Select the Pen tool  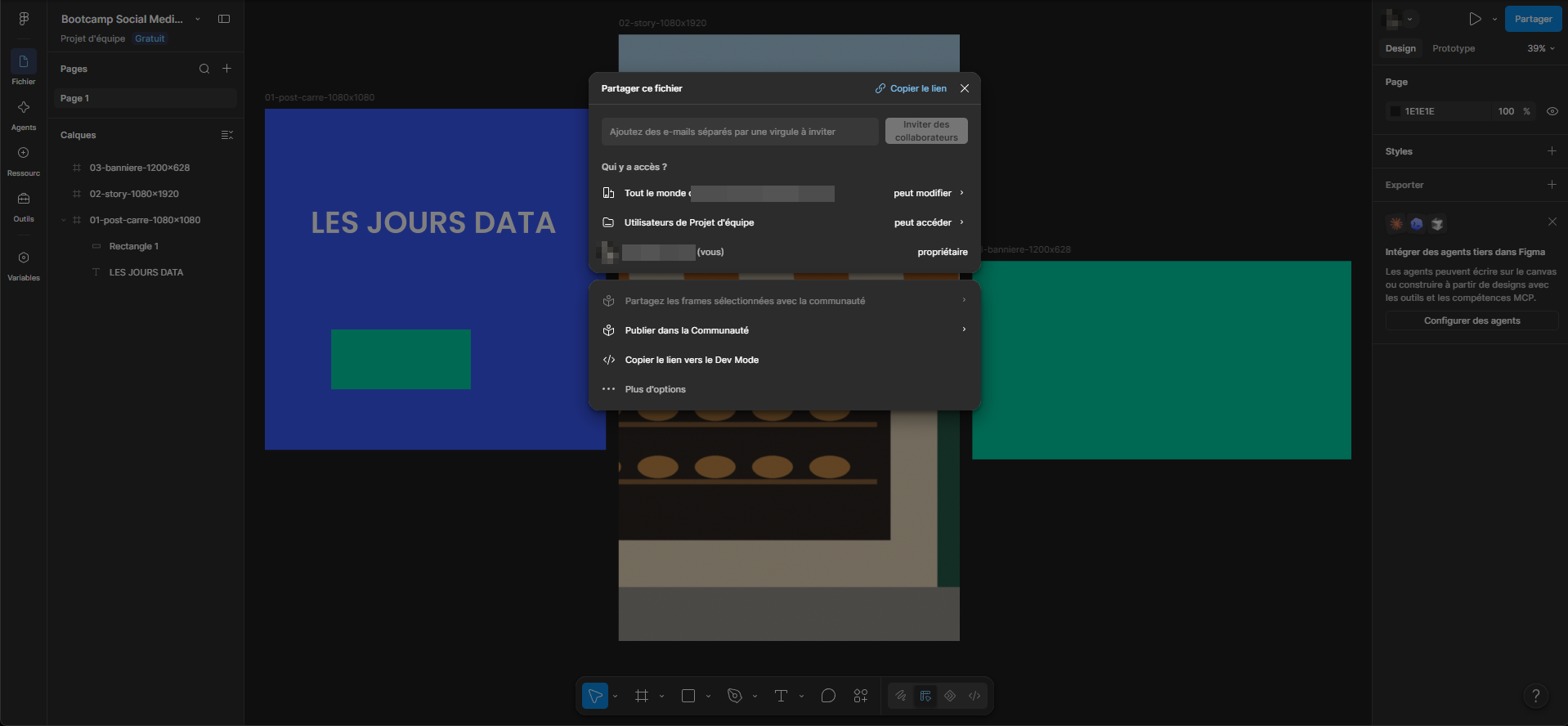(x=735, y=696)
